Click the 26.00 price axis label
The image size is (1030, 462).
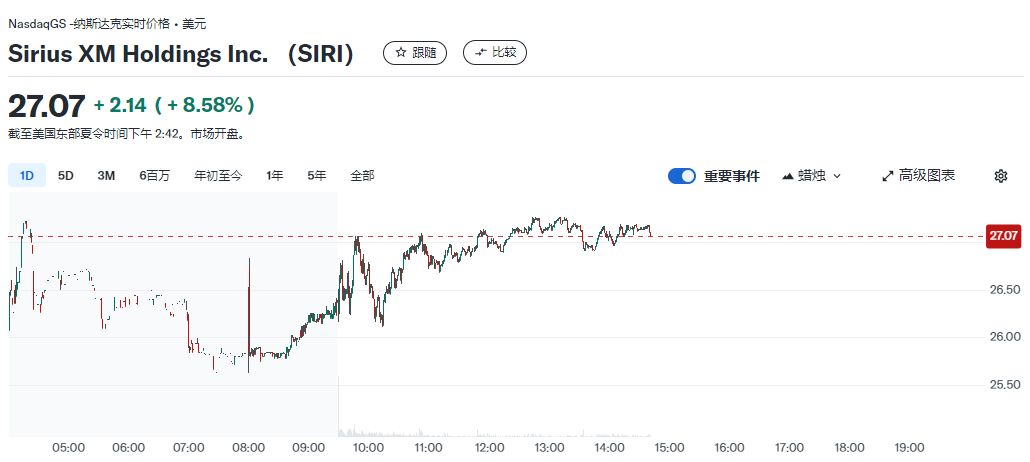click(1004, 337)
